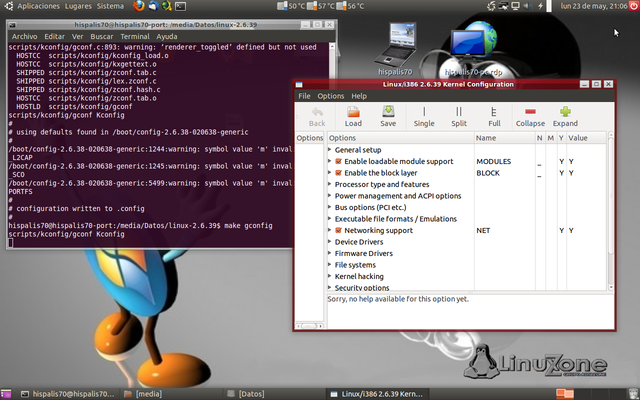Click the BLOCK name cell

click(488, 173)
